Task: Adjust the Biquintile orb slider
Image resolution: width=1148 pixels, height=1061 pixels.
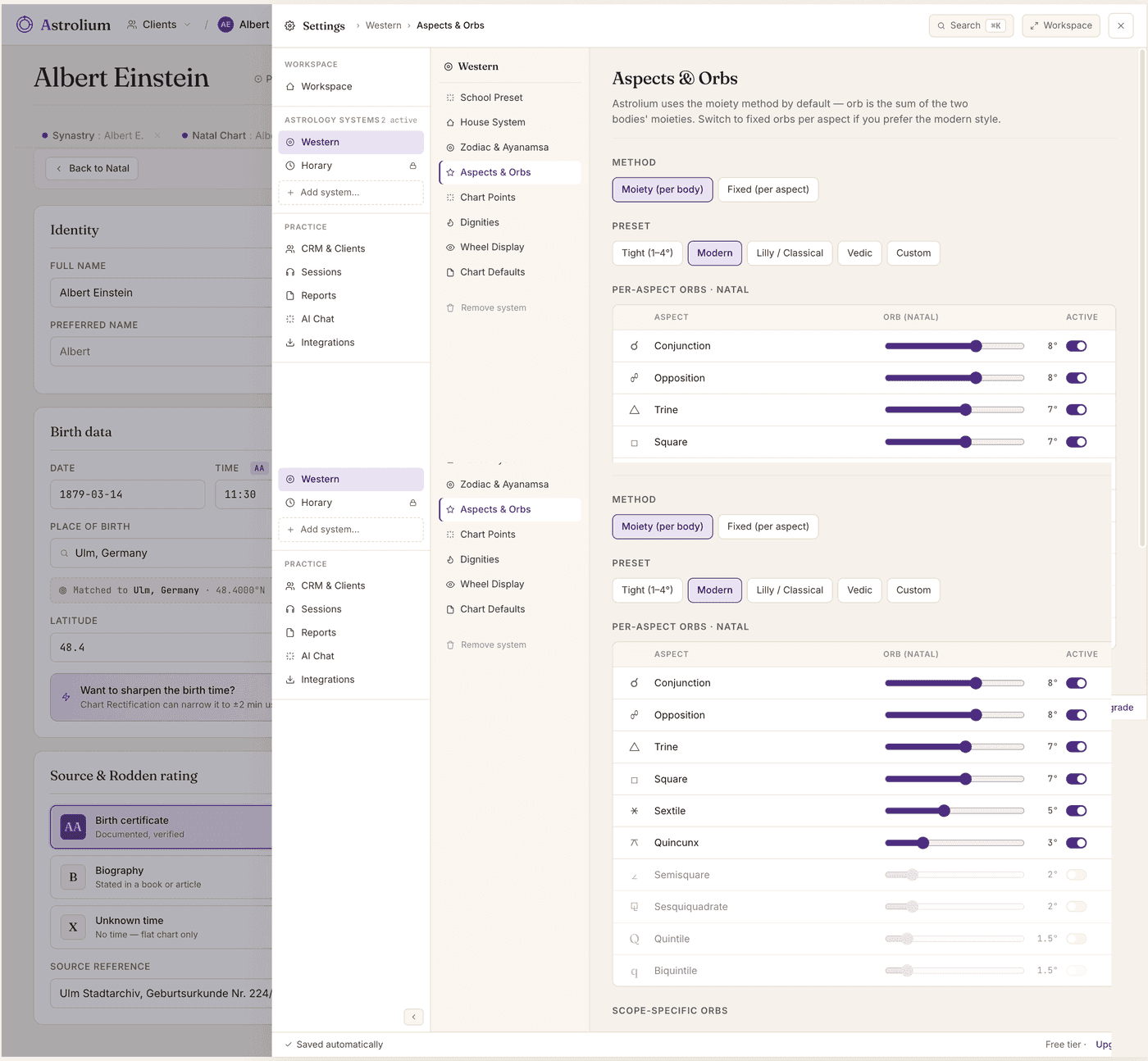Action: click(954, 971)
